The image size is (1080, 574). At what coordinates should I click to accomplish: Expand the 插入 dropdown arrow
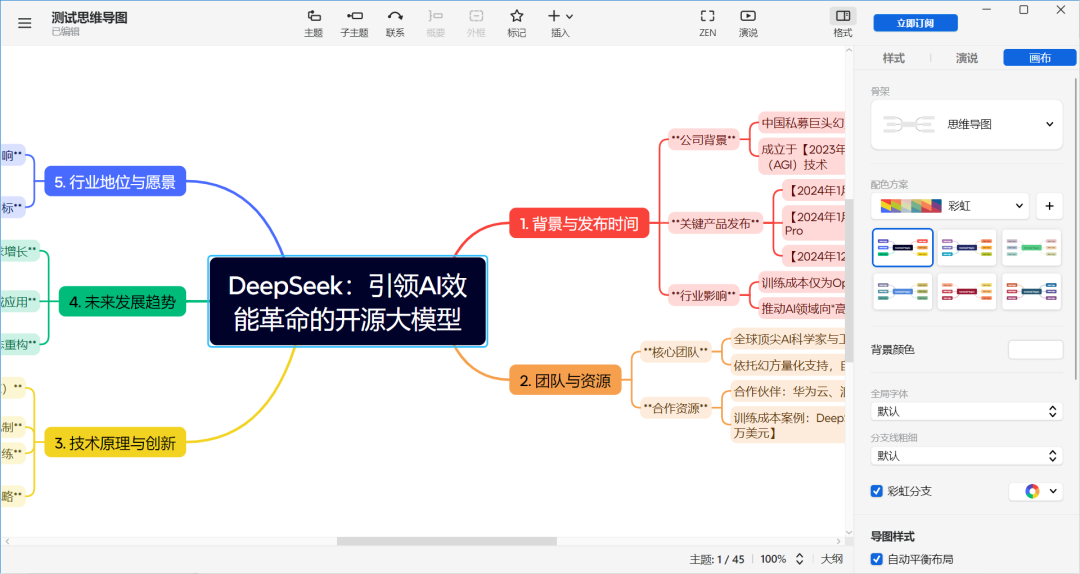click(570, 17)
